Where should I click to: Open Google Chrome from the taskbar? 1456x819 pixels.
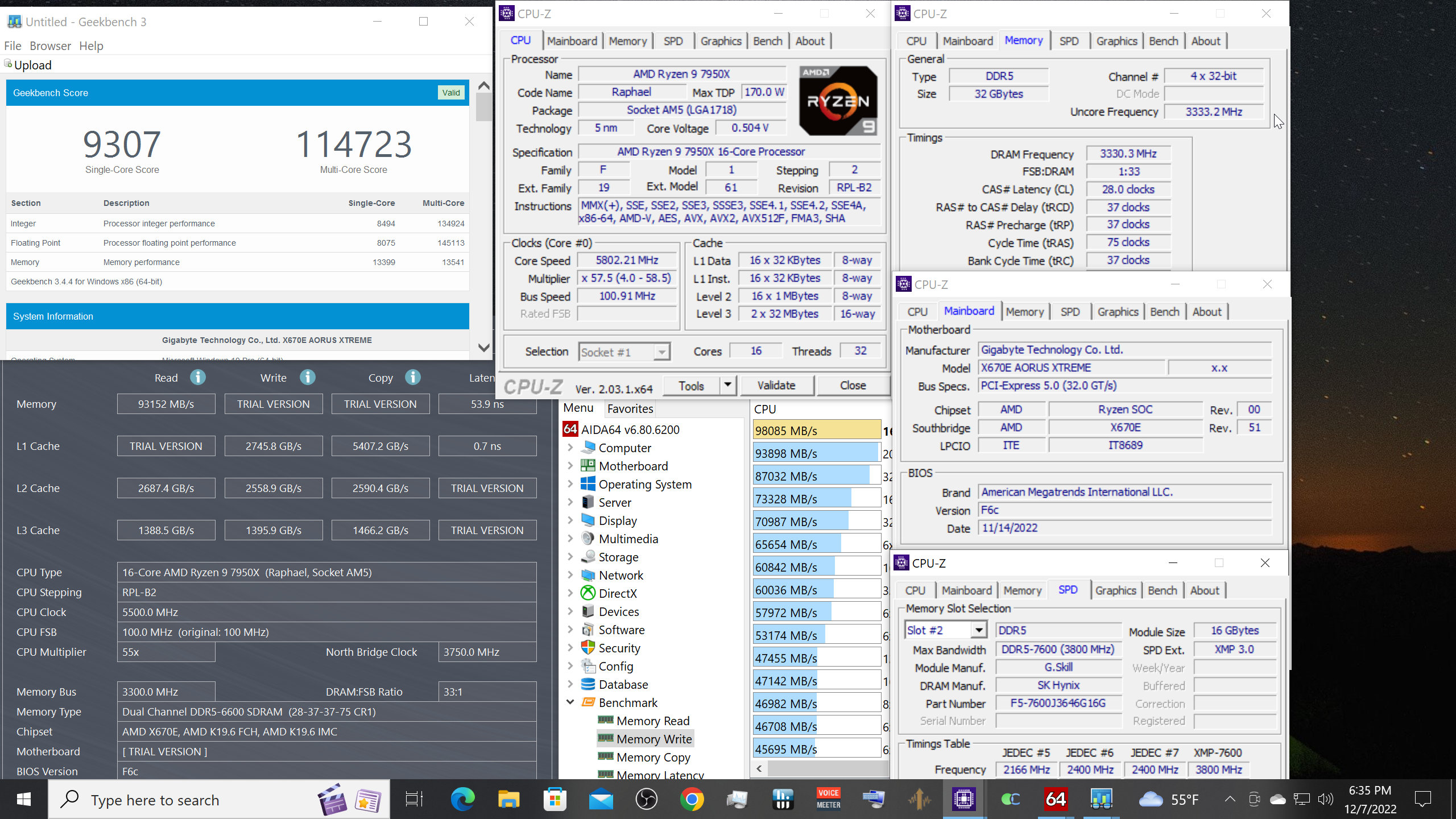point(692,800)
